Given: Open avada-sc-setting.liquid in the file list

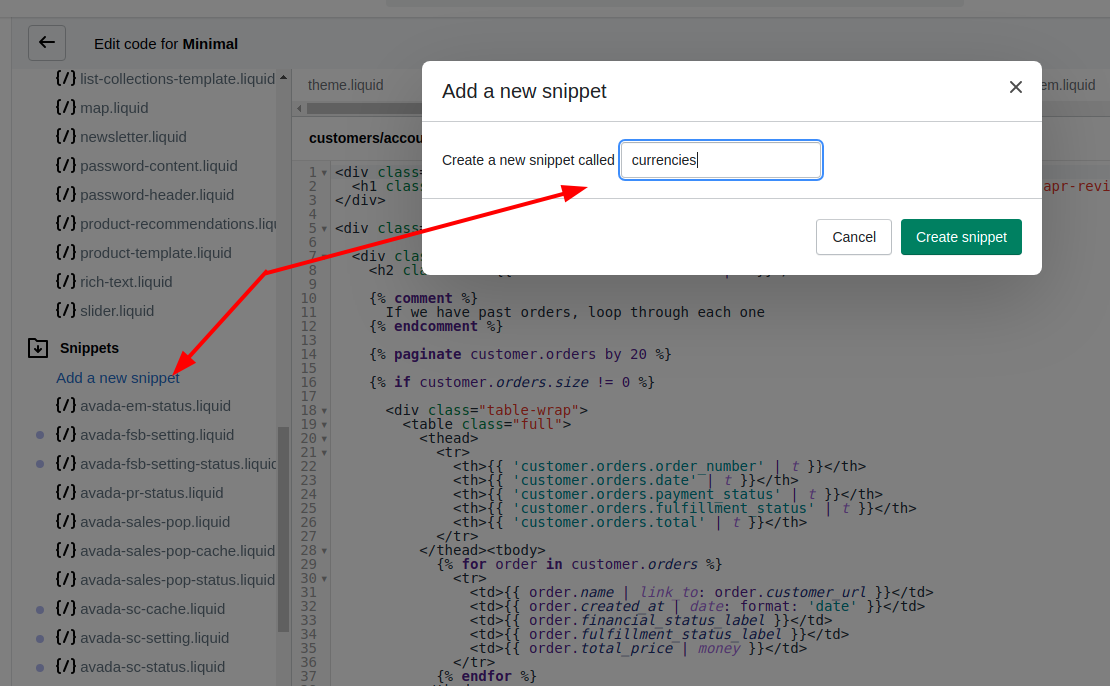Looking at the screenshot, I should coord(154,637).
